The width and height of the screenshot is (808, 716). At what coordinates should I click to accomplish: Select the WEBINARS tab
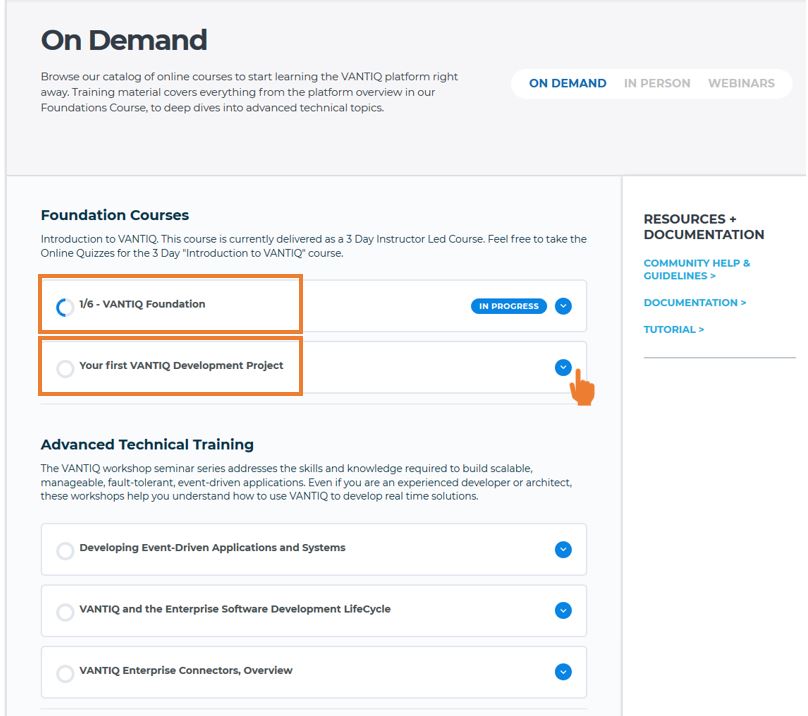tap(741, 83)
